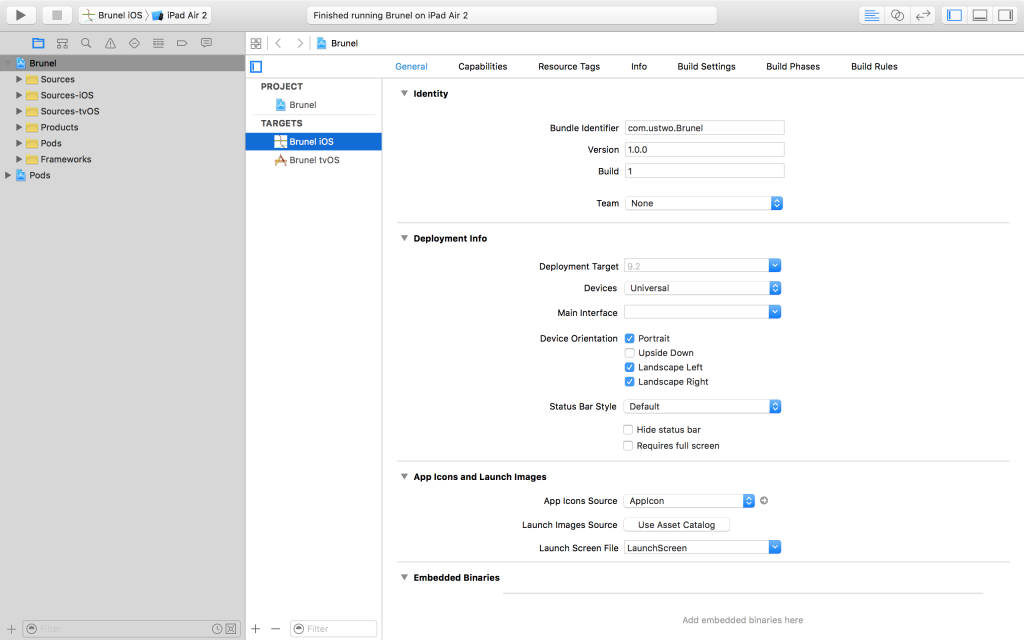The image size is (1024, 640).
Task: Add a file with navigator plus button
Action: [x=11, y=629]
